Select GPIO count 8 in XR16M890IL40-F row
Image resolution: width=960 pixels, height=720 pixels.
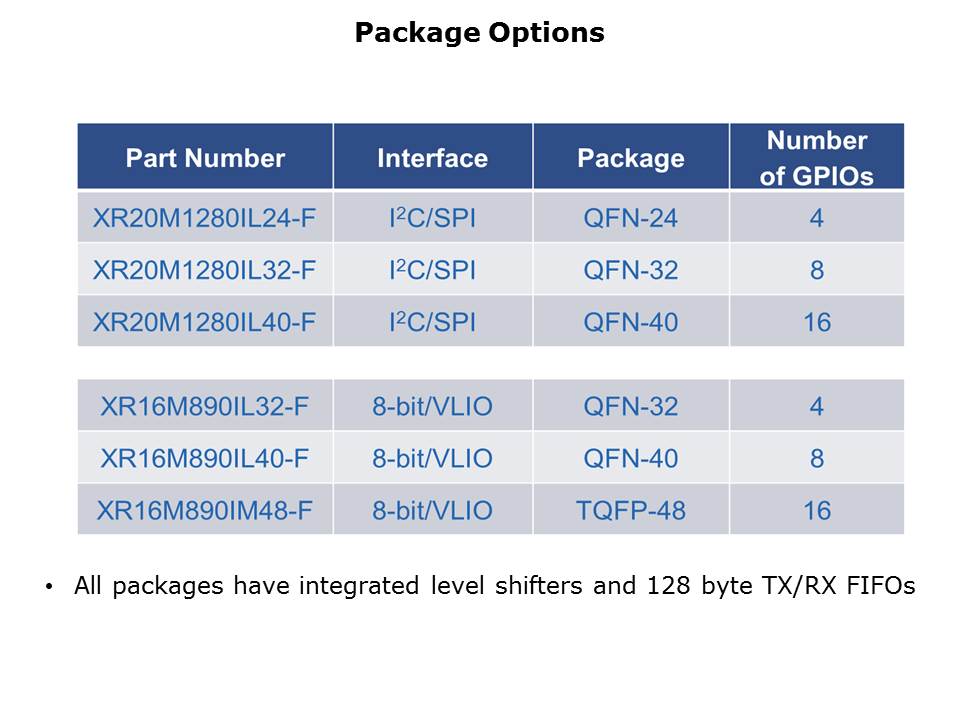(816, 458)
